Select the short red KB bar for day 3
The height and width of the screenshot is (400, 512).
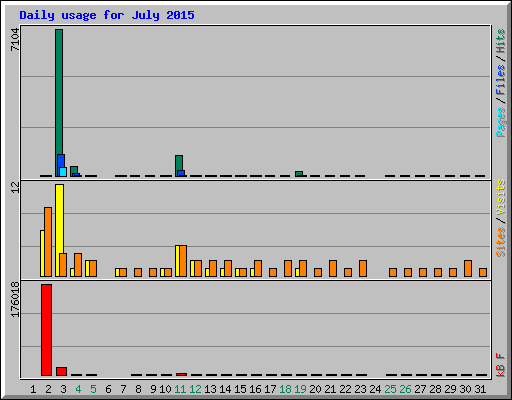61,371
